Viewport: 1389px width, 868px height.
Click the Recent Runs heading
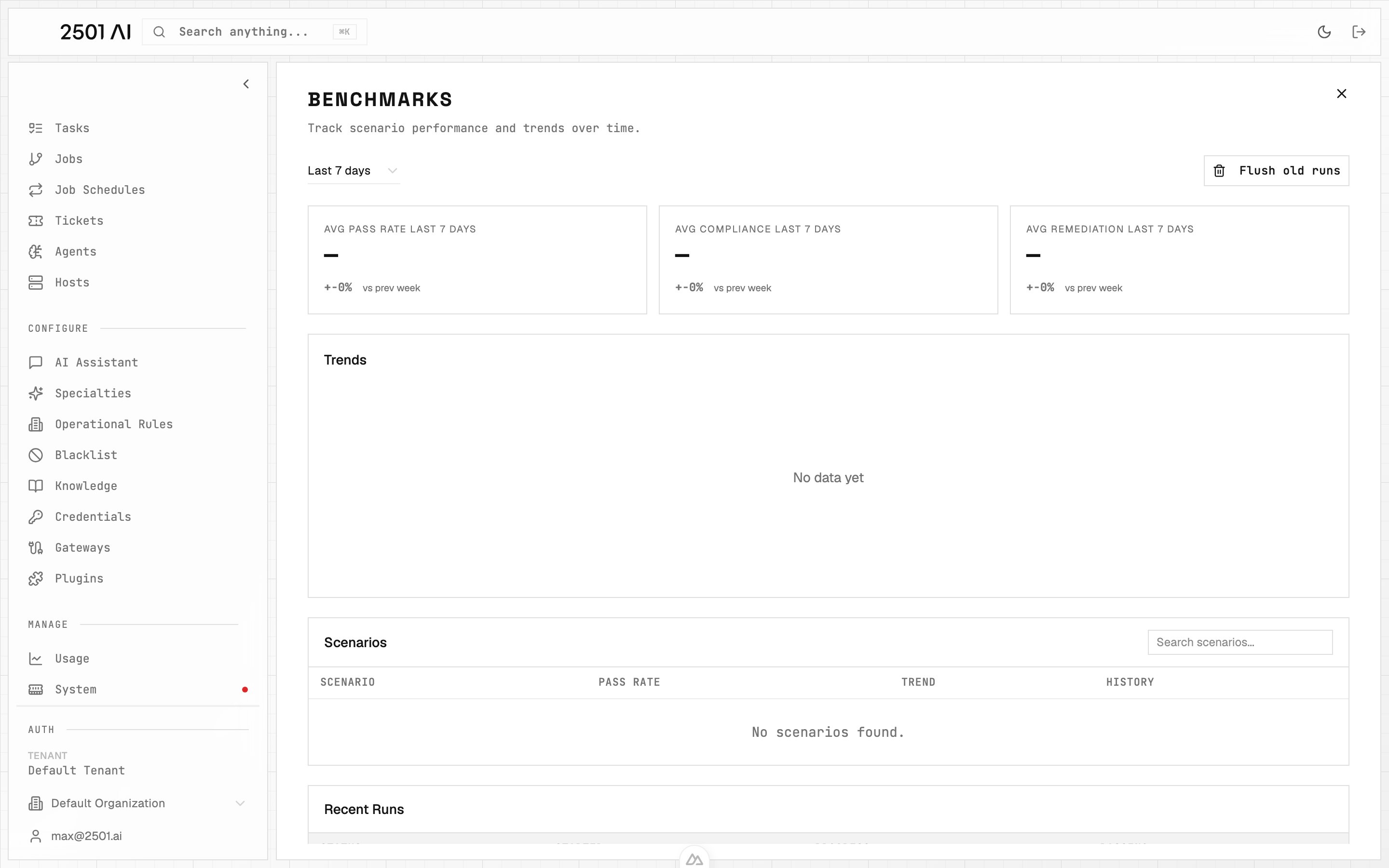click(x=364, y=810)
